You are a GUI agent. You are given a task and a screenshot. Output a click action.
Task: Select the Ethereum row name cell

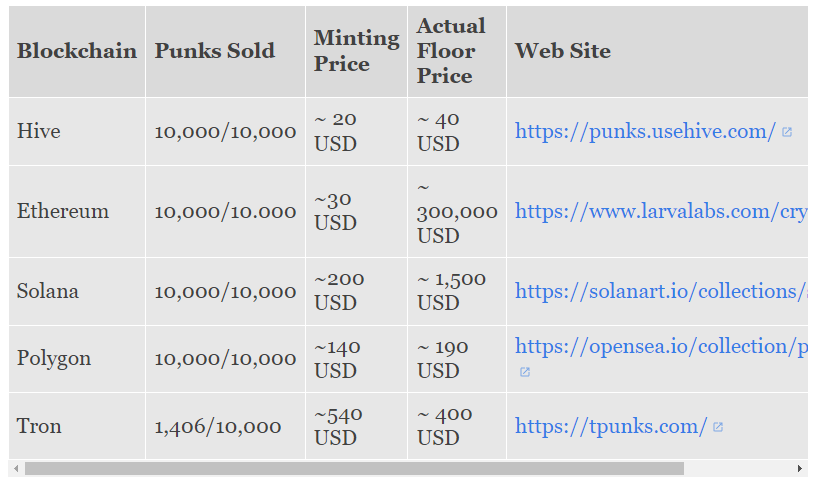click(x=77, y=212)
